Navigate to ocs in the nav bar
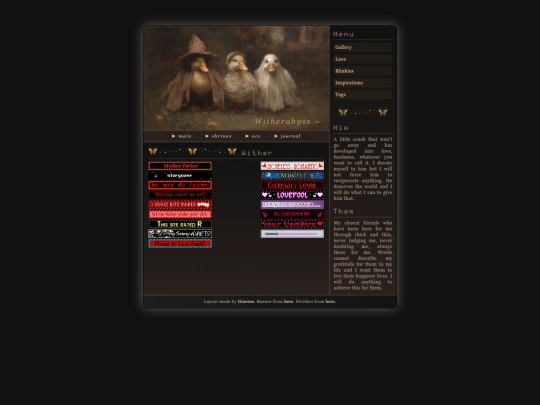Screen dimensions: 540x405 253,136
